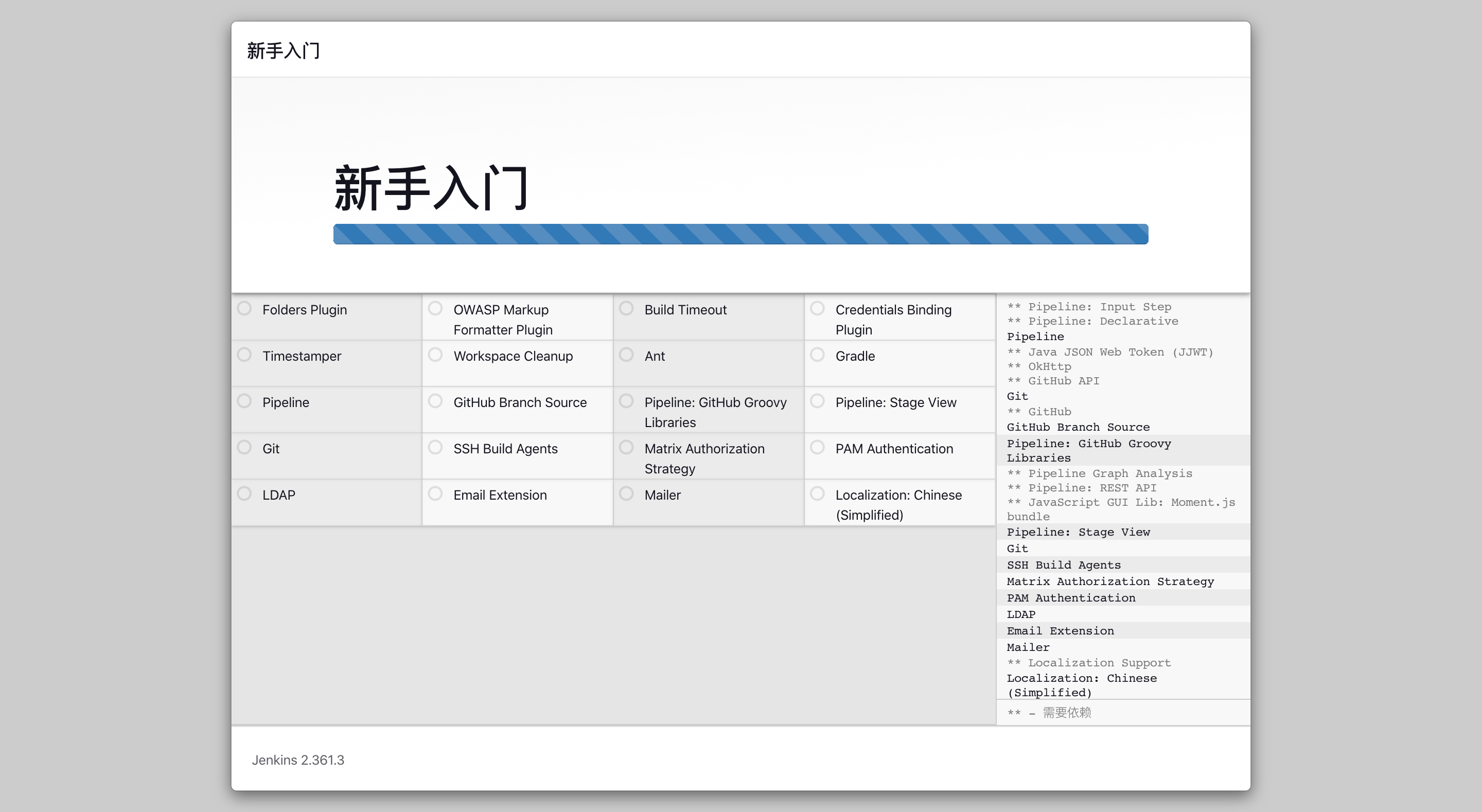1482x812 pixels.
Task: Click the status circle beside OWASP Markup Formatter Plugin
Action: click(435, 308)
